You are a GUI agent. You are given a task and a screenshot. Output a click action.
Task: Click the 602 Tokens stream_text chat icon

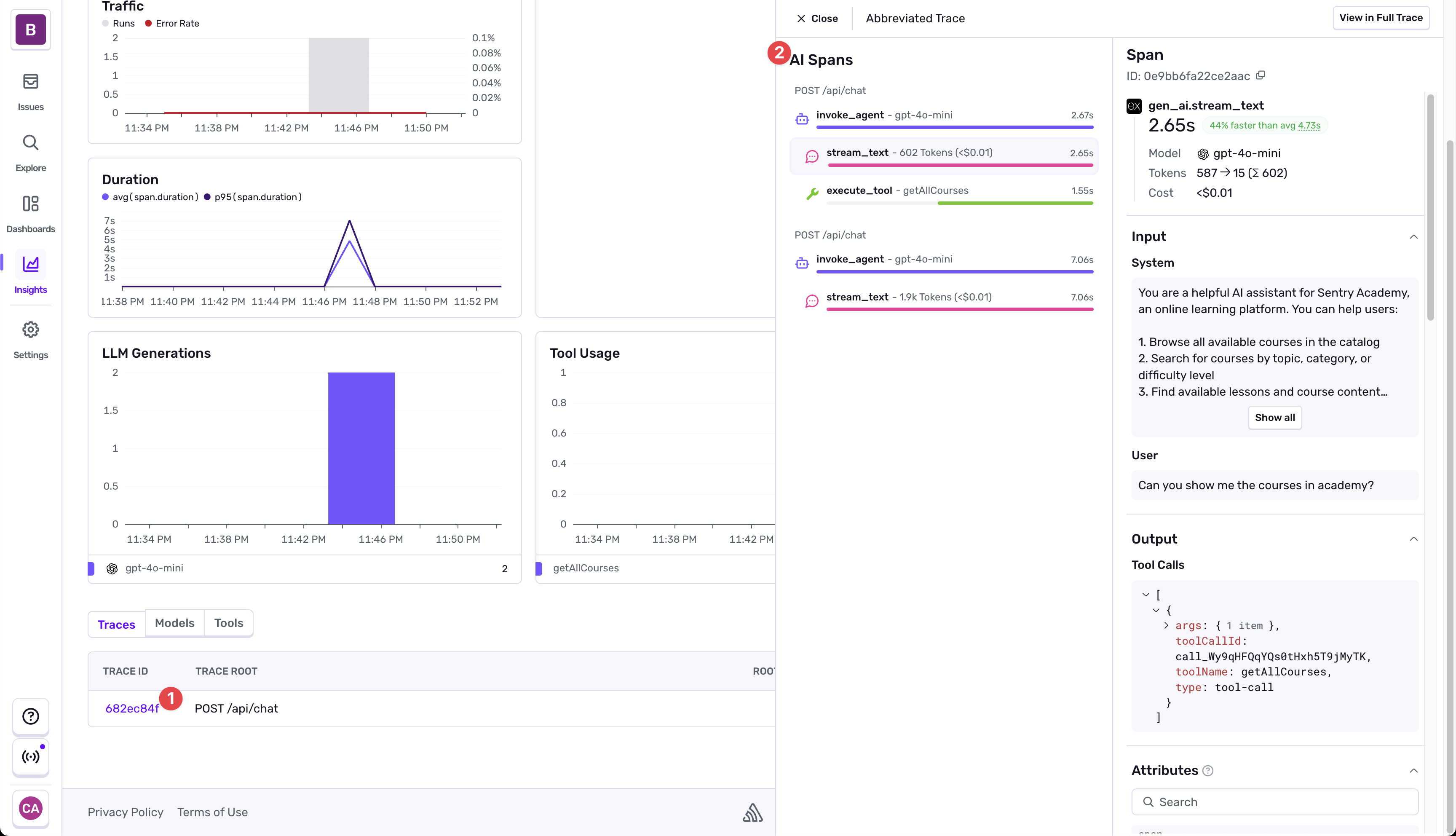(x=811, y=156)
